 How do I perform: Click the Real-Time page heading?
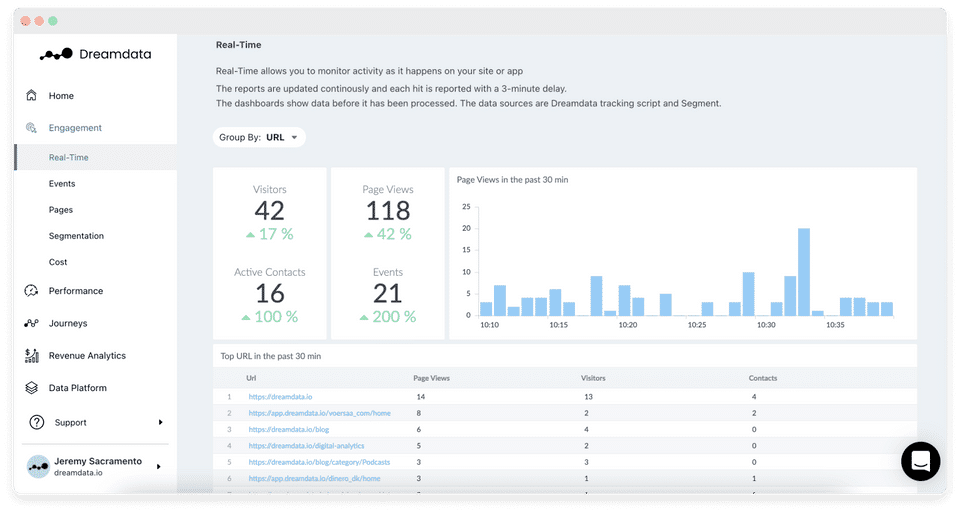(238, 45)
